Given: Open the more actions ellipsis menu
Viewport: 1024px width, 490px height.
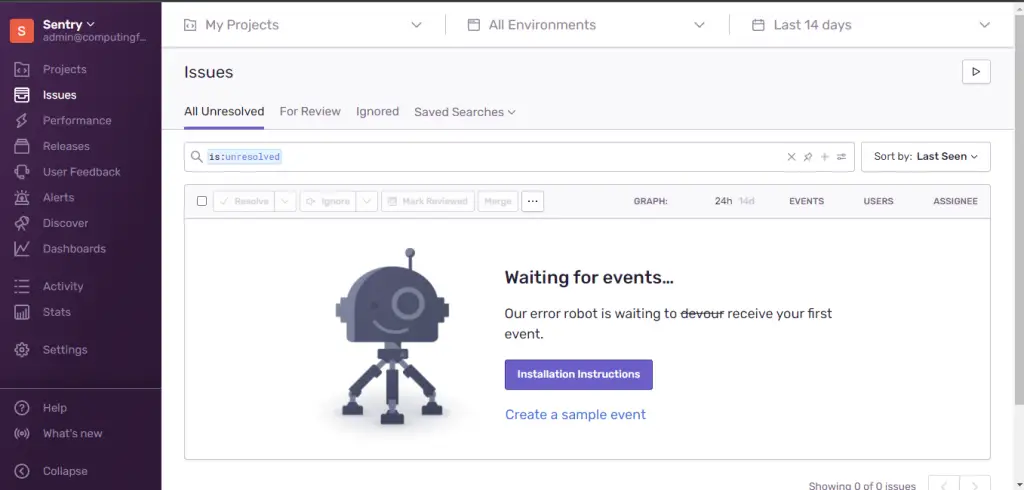Looking at the screenshot, I should pyautogui.click(x=532, y=201).
